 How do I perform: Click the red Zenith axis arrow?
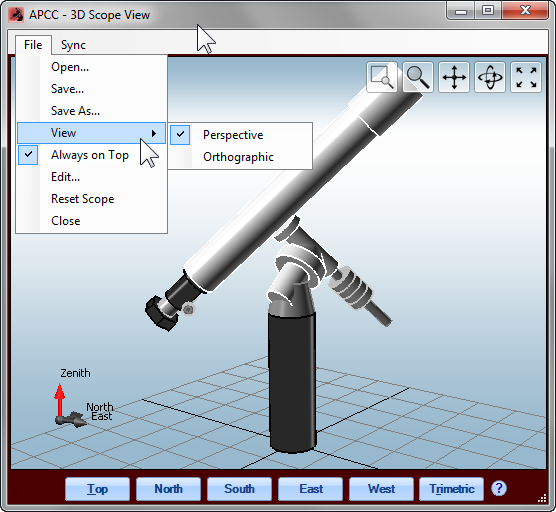click(60, 400)
